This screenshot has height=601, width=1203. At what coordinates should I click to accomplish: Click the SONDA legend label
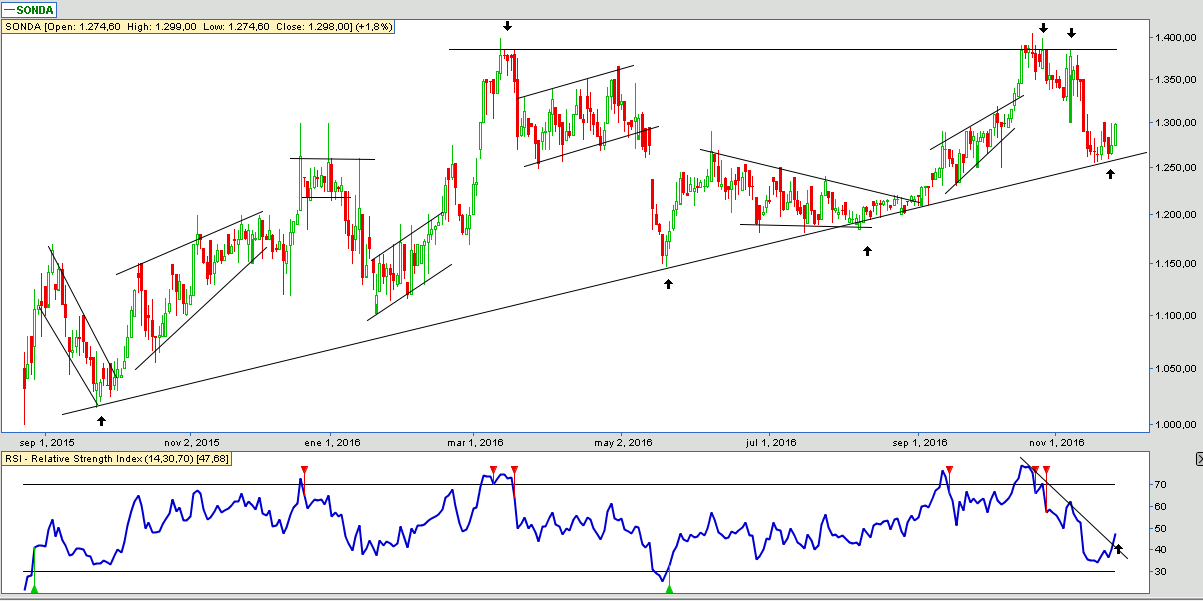point(29,10)
